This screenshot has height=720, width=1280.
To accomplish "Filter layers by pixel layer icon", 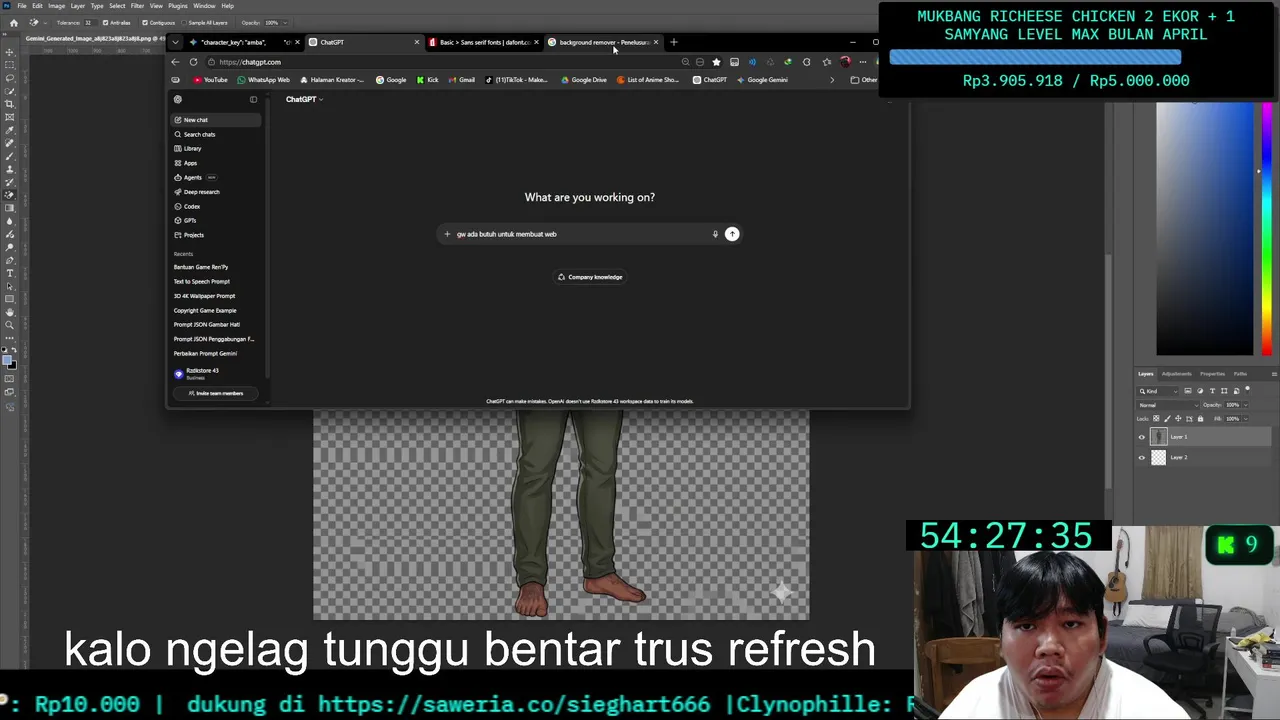I will 1188,391.
